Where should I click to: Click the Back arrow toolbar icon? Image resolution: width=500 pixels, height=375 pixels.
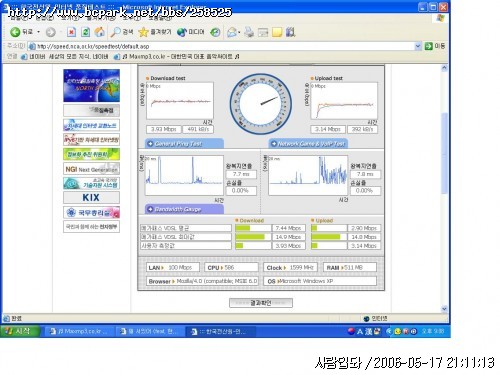pos(15,32)
